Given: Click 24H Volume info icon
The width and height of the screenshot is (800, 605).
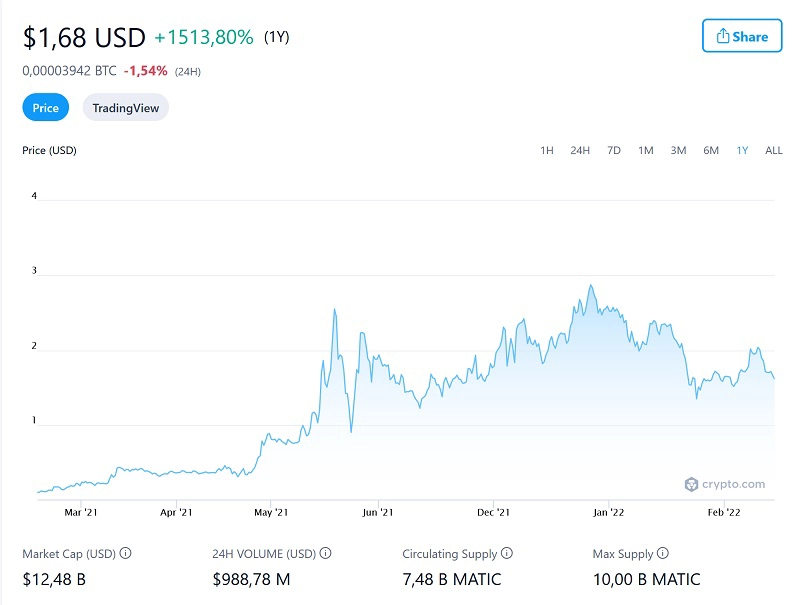Looking at the screenshot, I should point(326,553).
